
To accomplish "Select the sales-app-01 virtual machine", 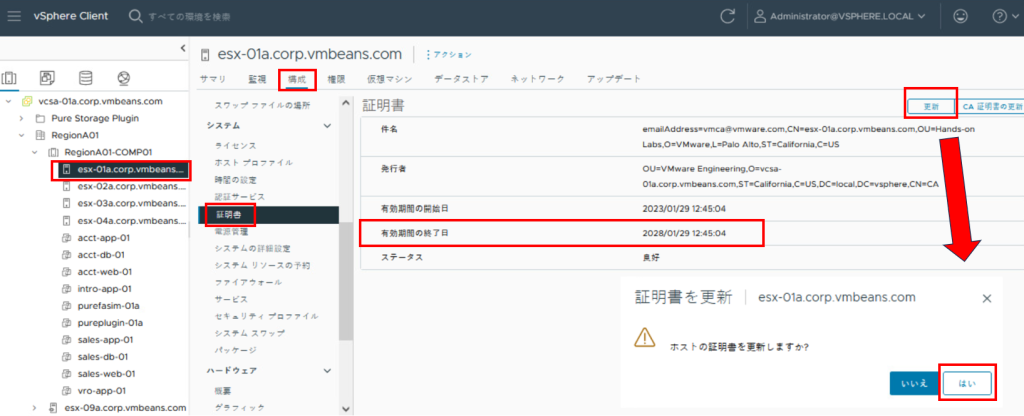I will click(103, 340).
